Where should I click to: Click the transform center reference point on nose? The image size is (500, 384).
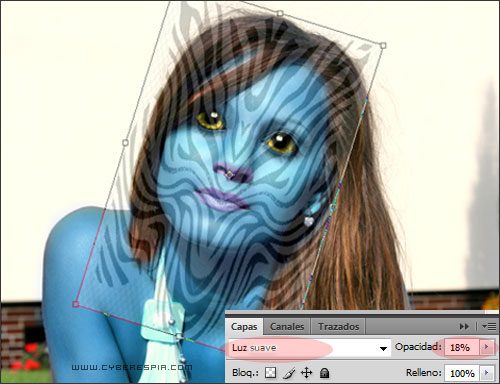point(229,174)
